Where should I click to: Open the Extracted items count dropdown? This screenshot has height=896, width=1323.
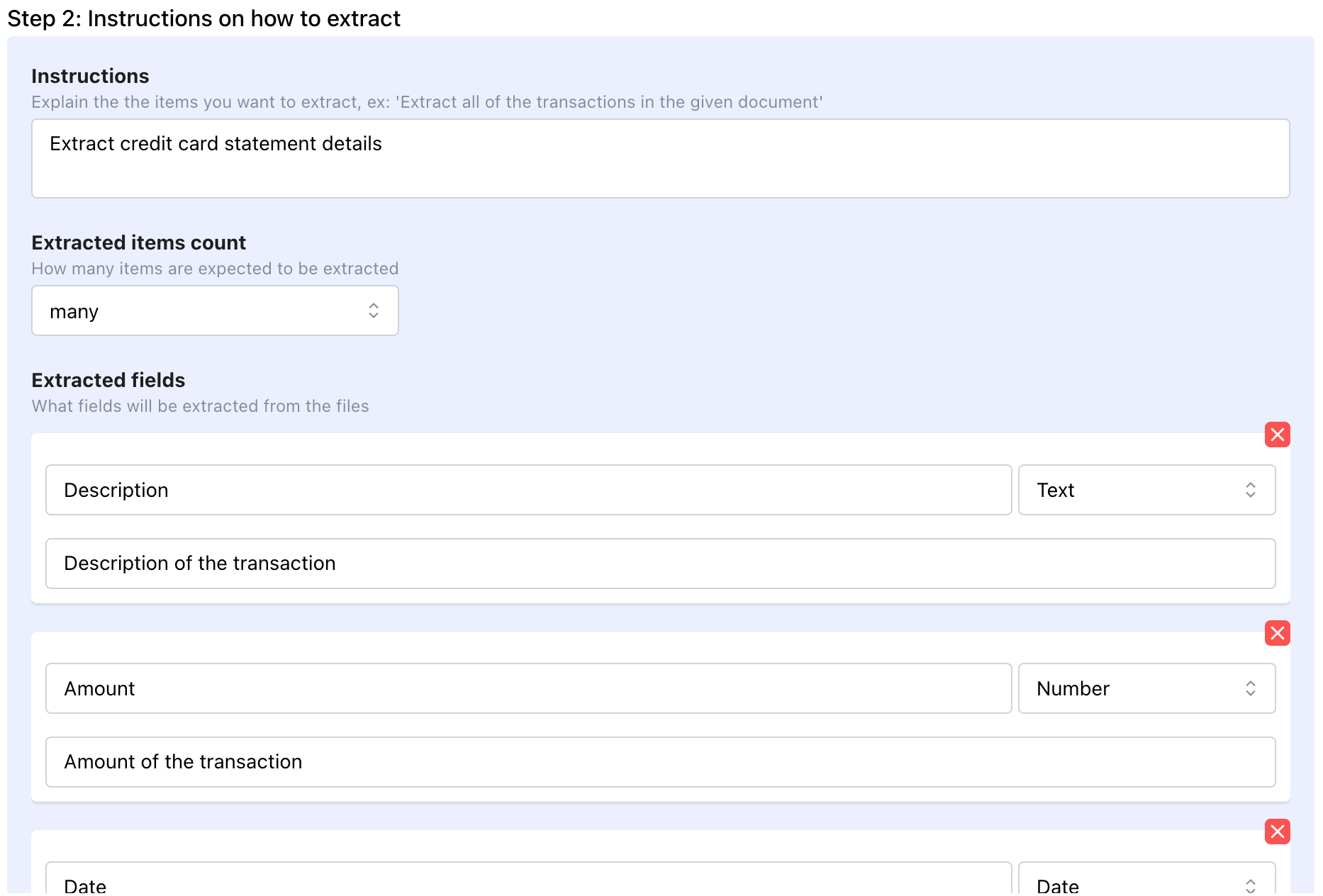pyautogui.click(x=215, y=311)
